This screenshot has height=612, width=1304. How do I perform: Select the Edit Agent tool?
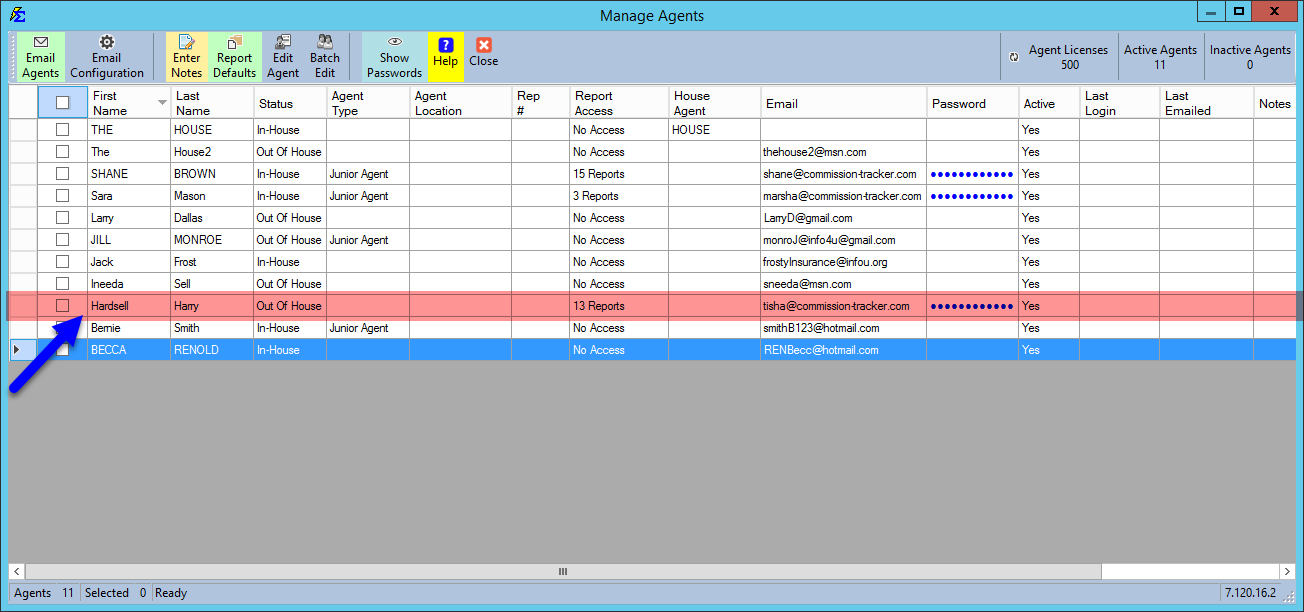click(282, 56)
